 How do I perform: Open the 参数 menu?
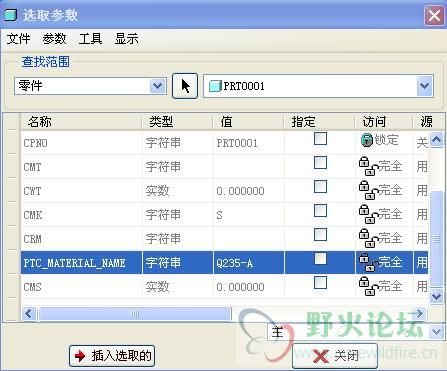coord(54,39)
